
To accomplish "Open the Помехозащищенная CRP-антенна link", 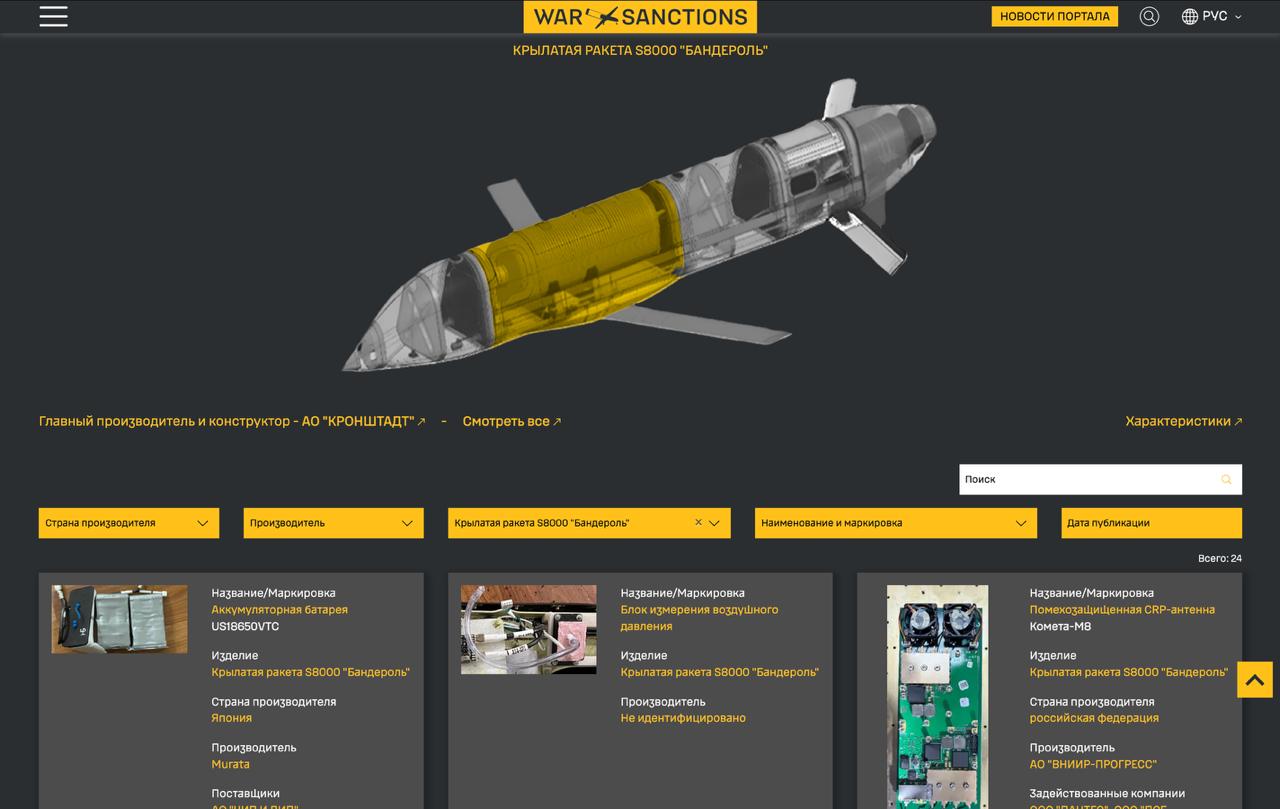I will click(1122, 609).
